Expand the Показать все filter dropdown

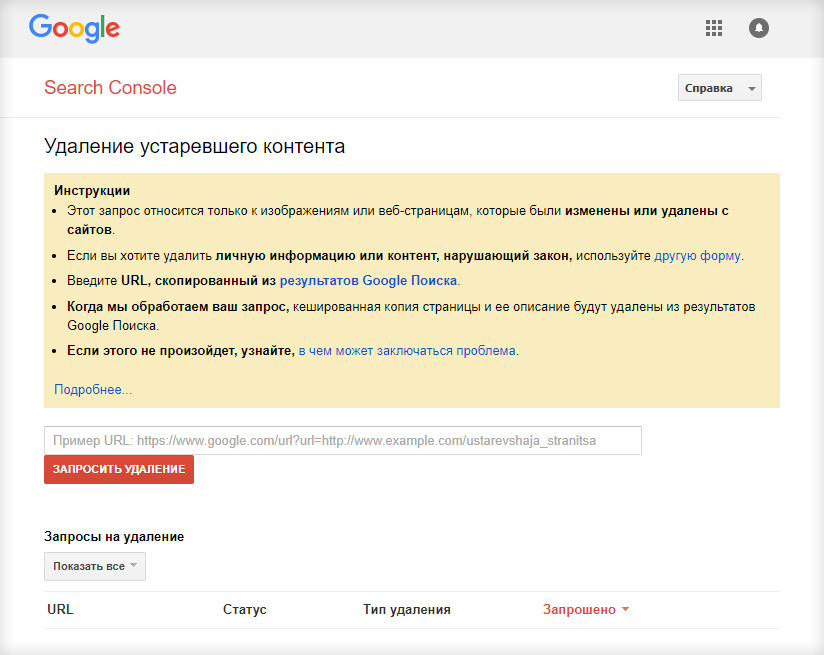click(95, 566)
